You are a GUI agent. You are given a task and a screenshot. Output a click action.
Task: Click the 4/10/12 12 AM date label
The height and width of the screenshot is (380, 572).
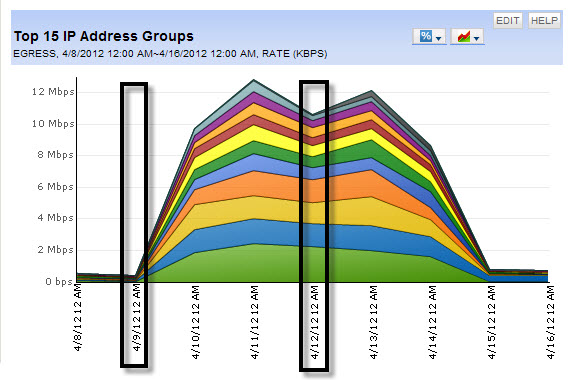196,322
